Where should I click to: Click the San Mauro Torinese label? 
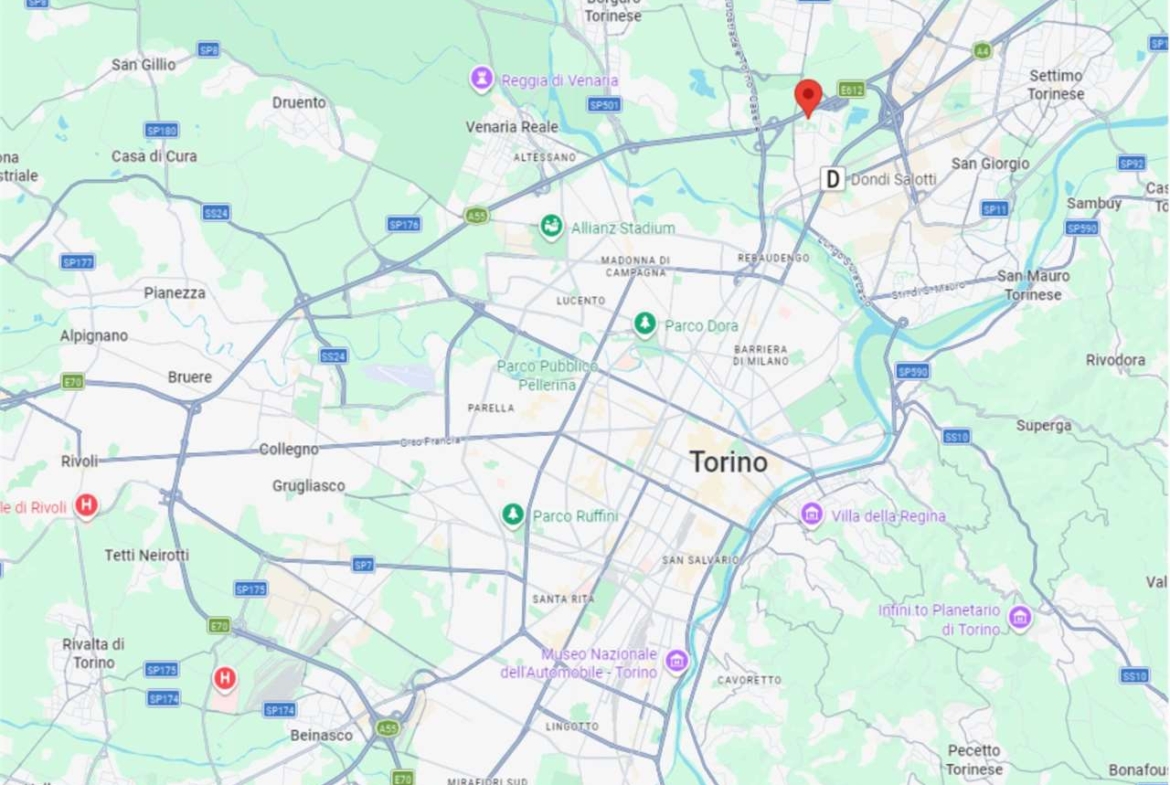click(x=1033, y=285)
